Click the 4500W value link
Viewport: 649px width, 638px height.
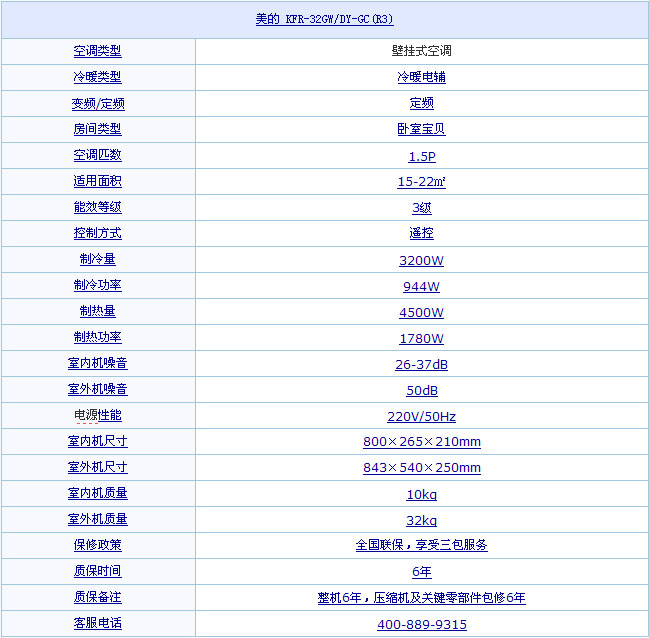coord(421,313)
